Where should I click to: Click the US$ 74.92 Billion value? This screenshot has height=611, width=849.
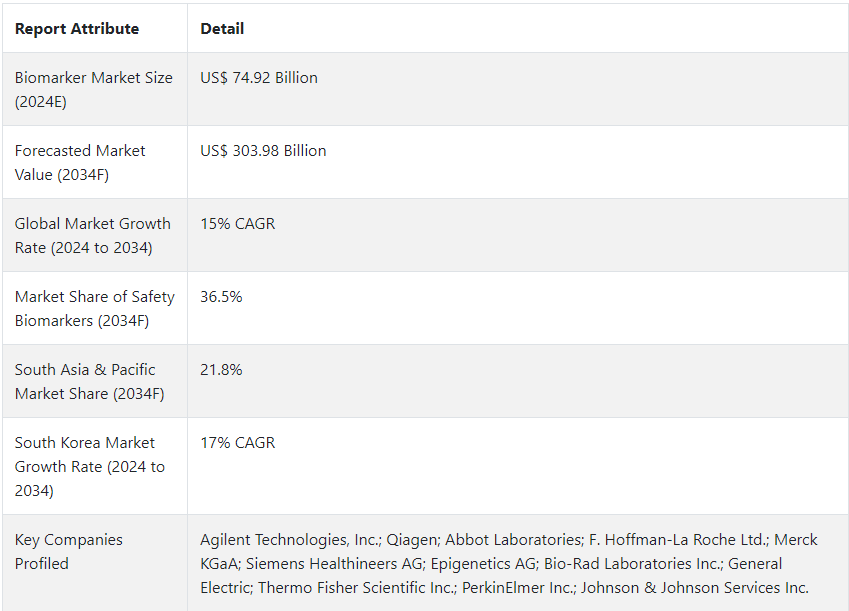[259, 78]
